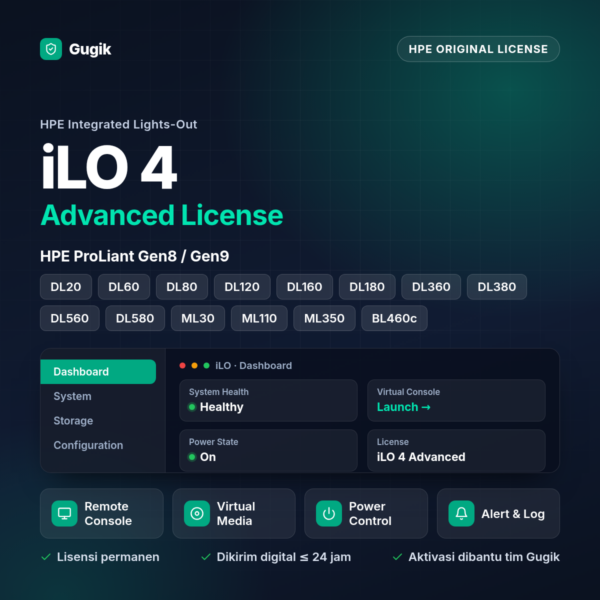Click the Power Control label text
The width and height of the screenshot is (600, 600).
(x=370, y=514)
